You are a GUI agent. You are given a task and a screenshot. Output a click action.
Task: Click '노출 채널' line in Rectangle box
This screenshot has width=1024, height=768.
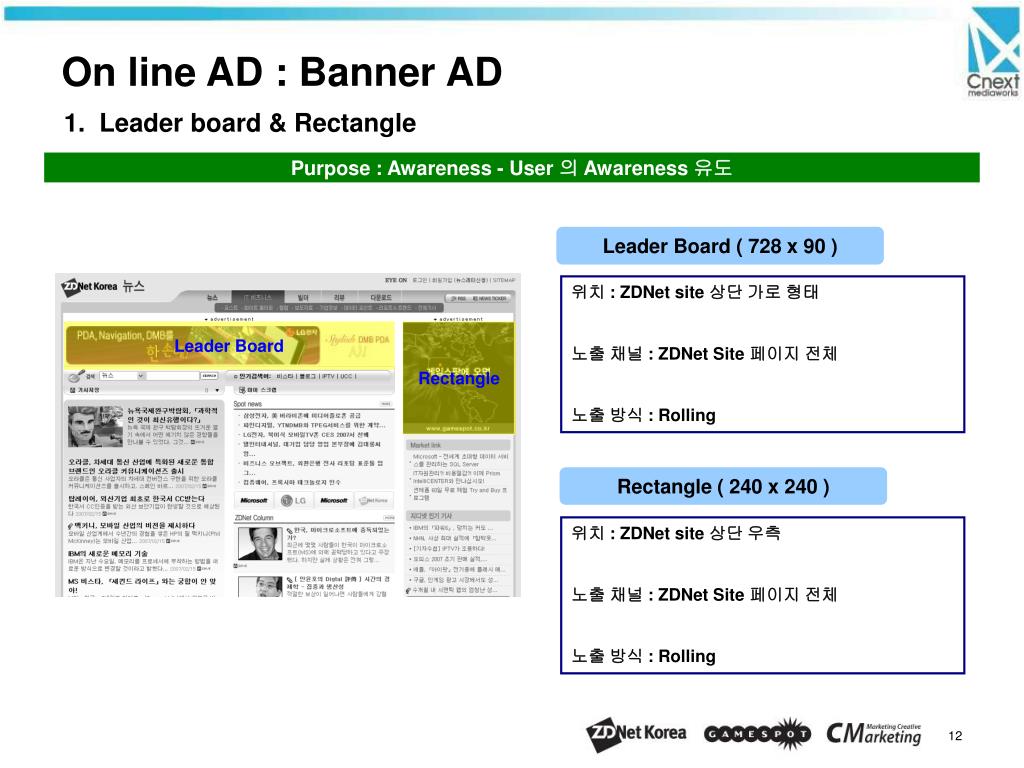[x=704, y=594]
